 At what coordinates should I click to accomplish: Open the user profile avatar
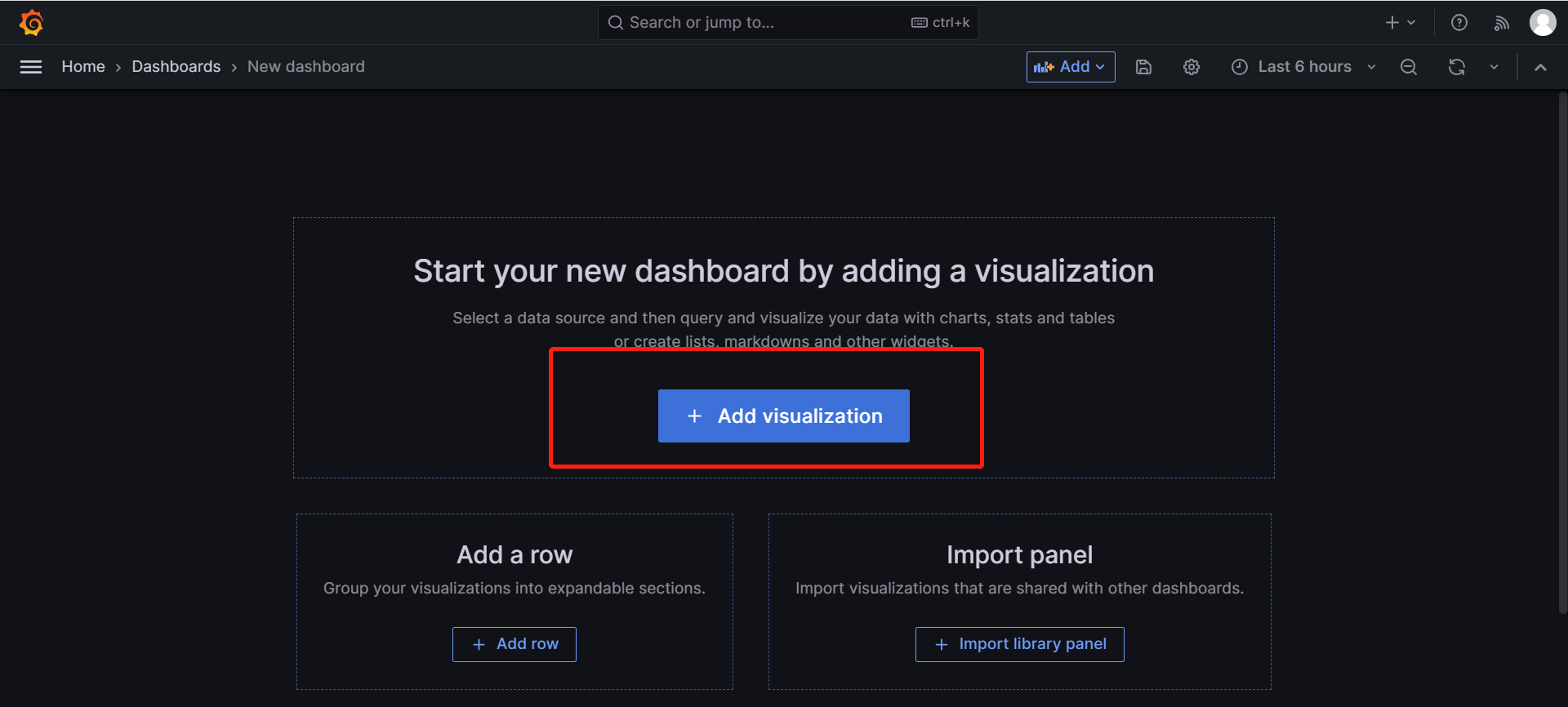click(1542, 23)
